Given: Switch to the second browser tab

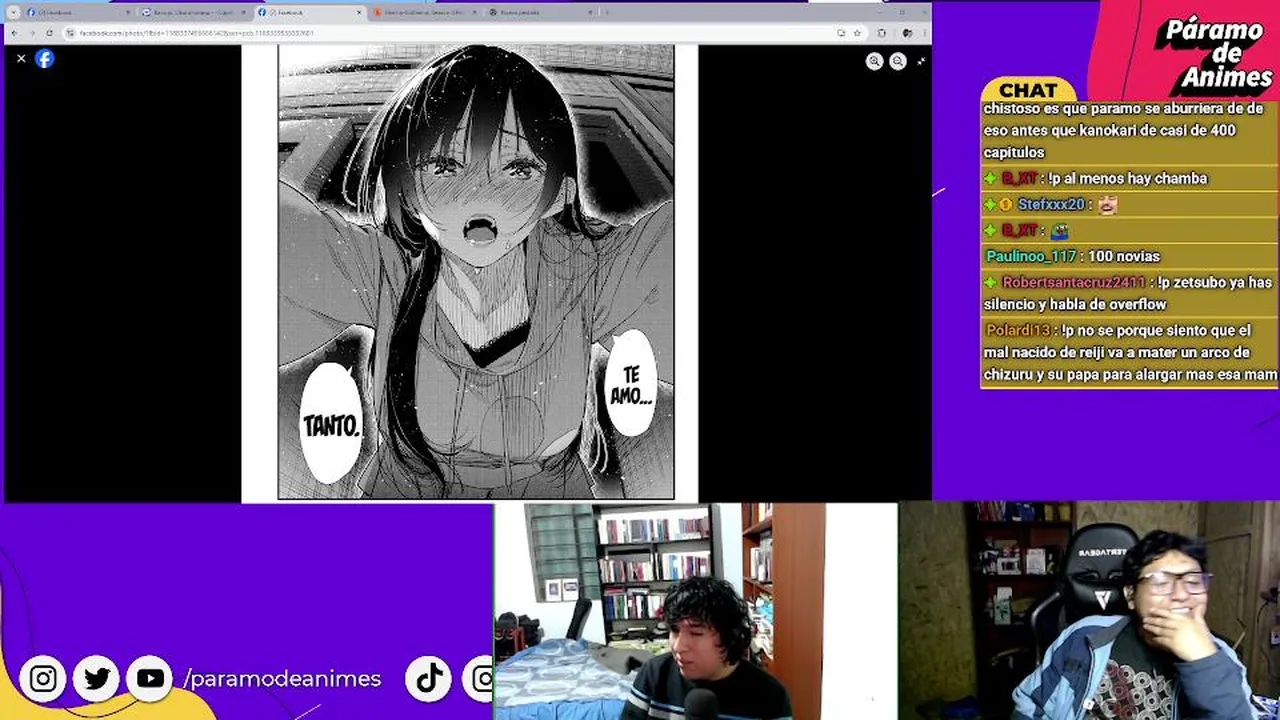Looking at the screenshot, I should (x=194, y=12).
